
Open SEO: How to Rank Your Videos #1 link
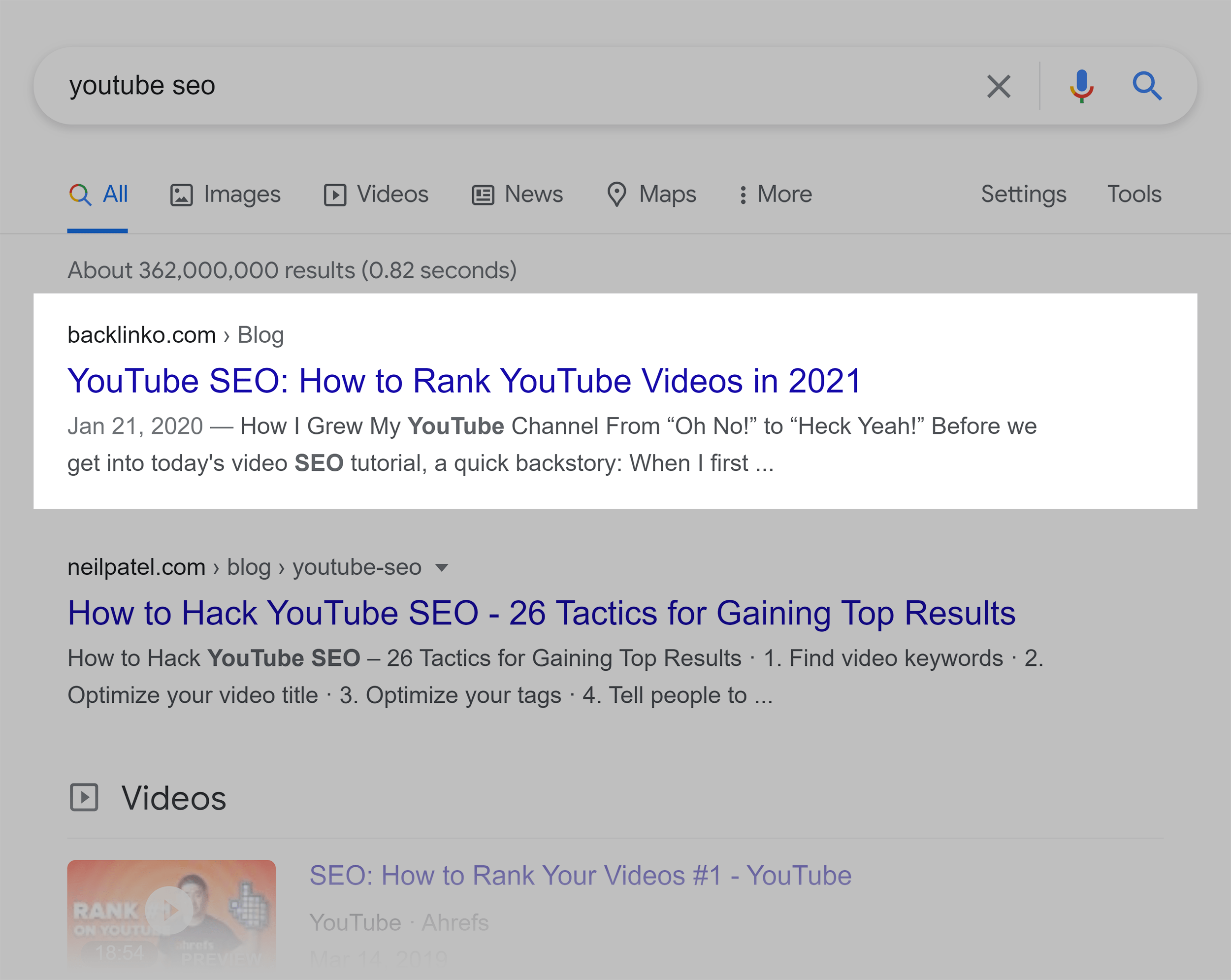tap(580, 876)
